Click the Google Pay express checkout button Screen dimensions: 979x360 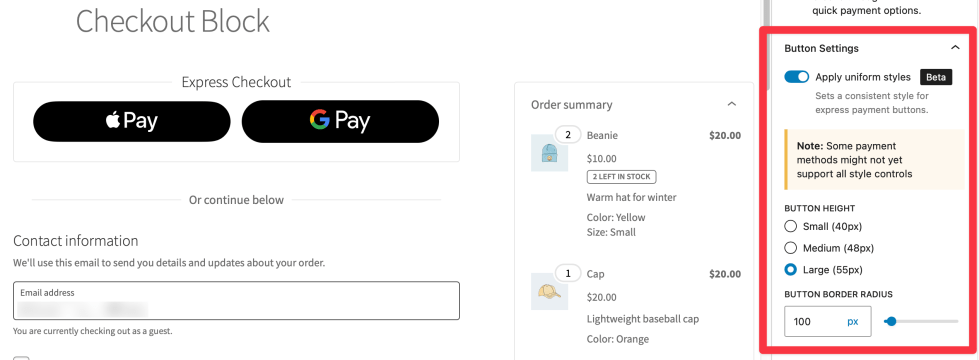340,122
